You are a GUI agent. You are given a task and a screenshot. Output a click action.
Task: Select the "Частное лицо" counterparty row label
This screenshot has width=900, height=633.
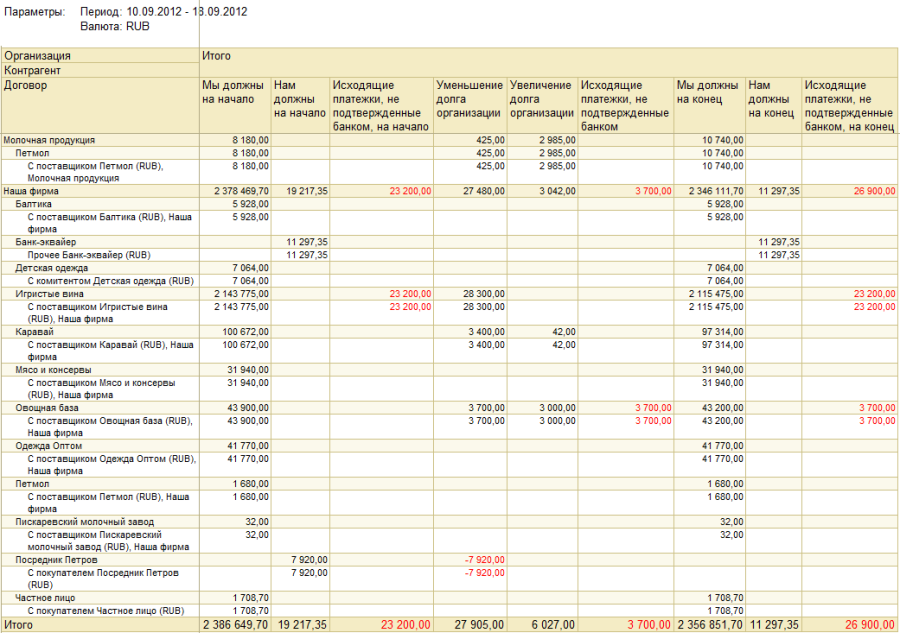[45, 598]
